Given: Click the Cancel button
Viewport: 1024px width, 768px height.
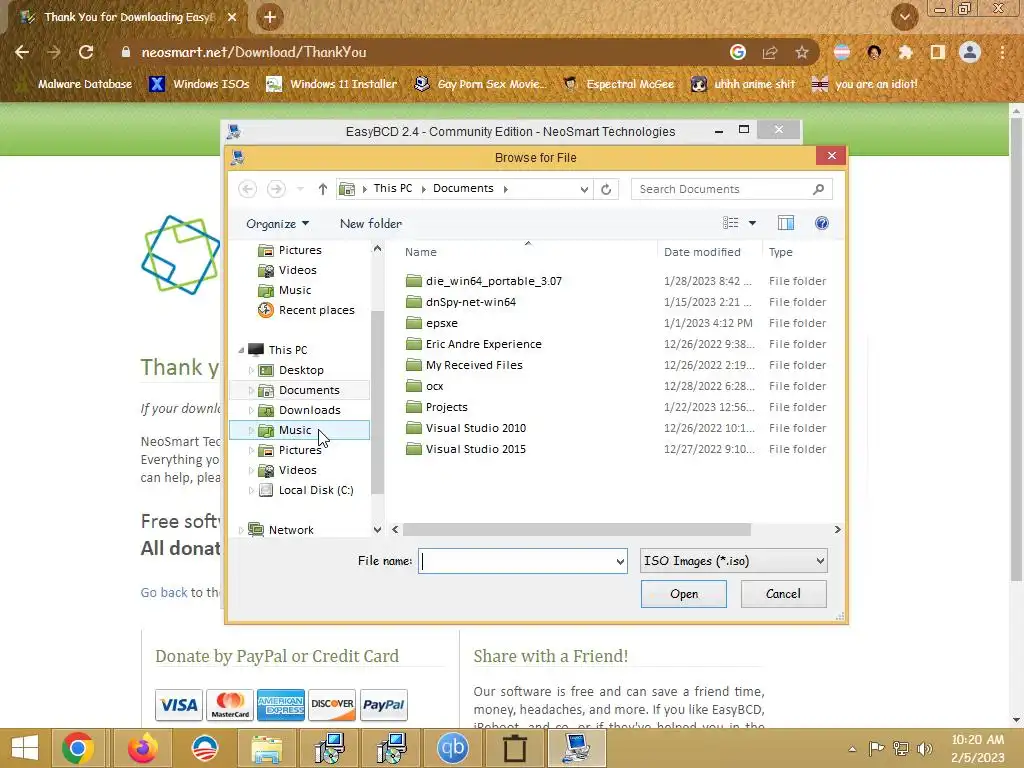Looking at the screenshot, I should point(783,594).
